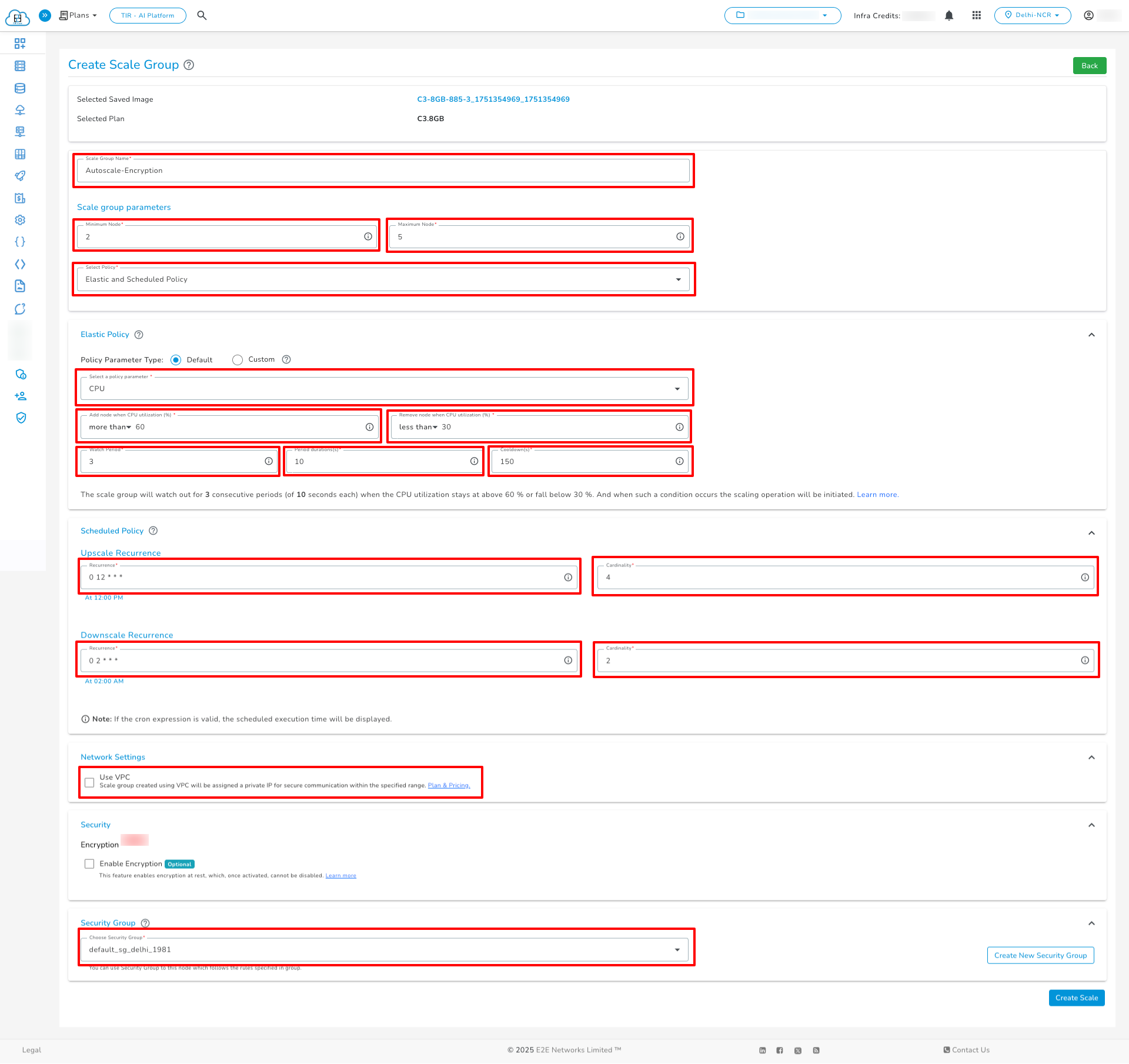Open billing invoices from the sidebar

point(20,198)
